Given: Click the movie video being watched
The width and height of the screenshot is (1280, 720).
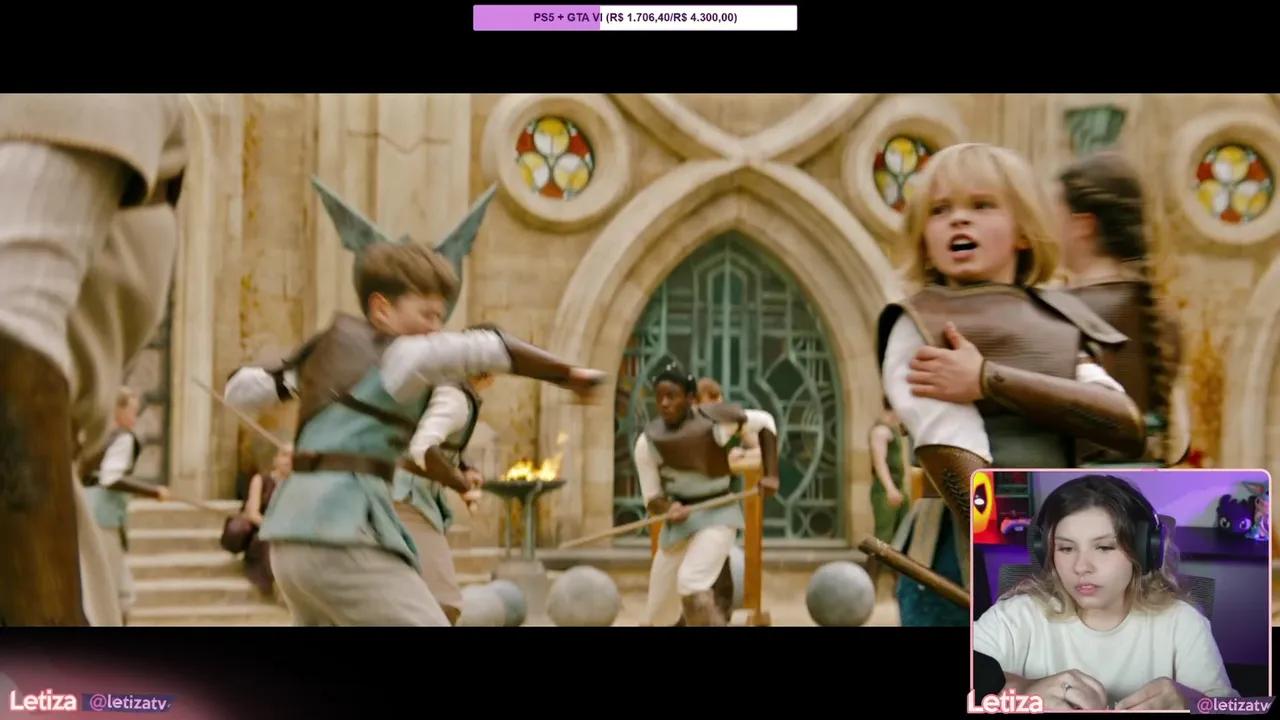Looking at the screenshot, I should click(640, 360).
